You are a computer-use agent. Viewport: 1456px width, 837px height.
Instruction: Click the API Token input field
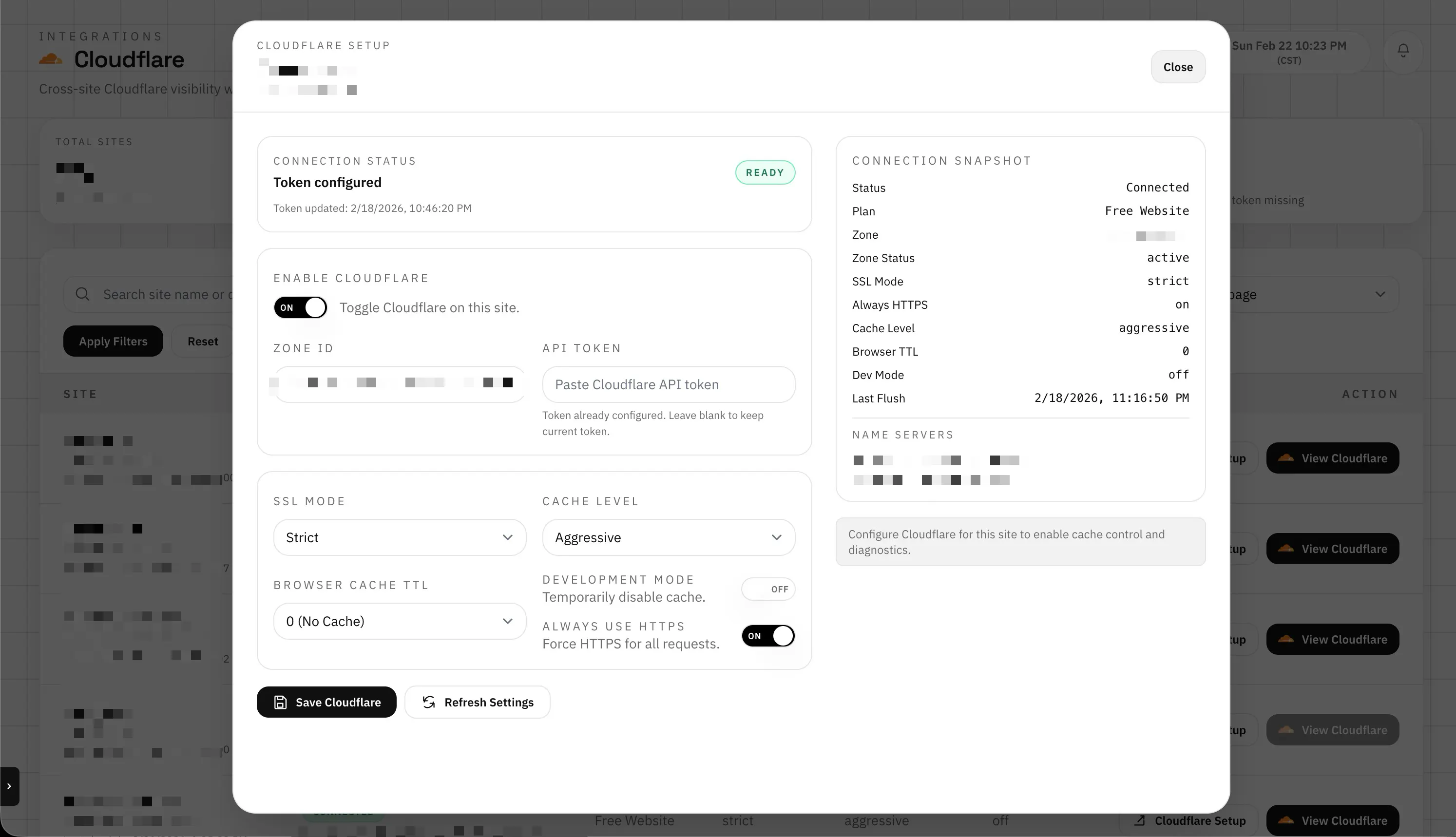(x=669, y=384)
